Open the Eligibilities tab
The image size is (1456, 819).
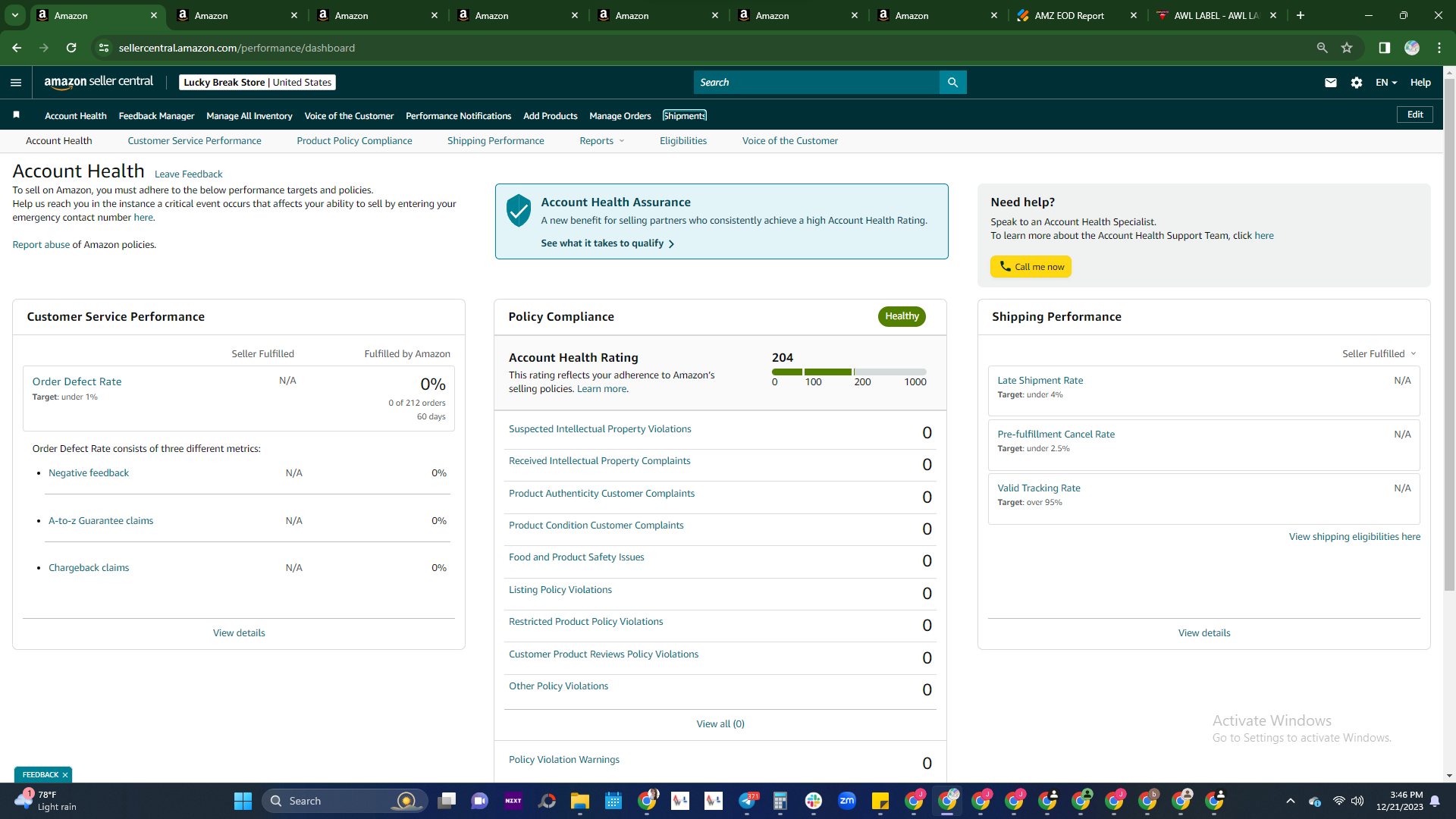pyautogui.click(x=683, y=141)
